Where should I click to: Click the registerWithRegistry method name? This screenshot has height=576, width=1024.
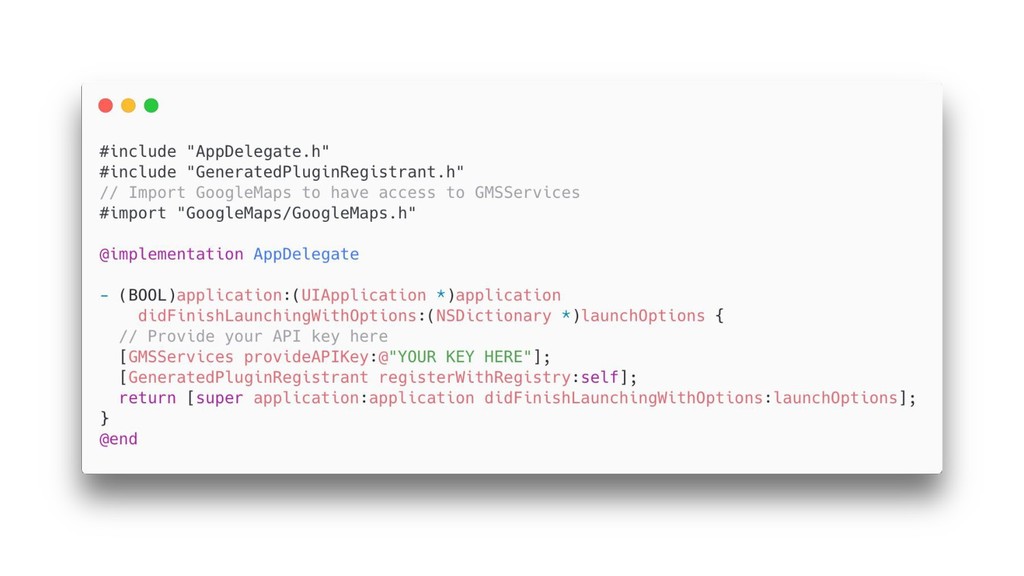474,377
